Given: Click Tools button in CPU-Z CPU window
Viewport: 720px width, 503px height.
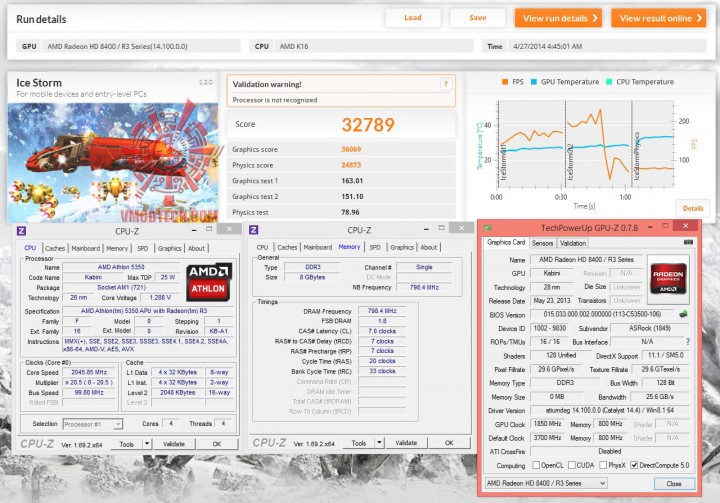Looking at the screenshot, I should point(127,444).
